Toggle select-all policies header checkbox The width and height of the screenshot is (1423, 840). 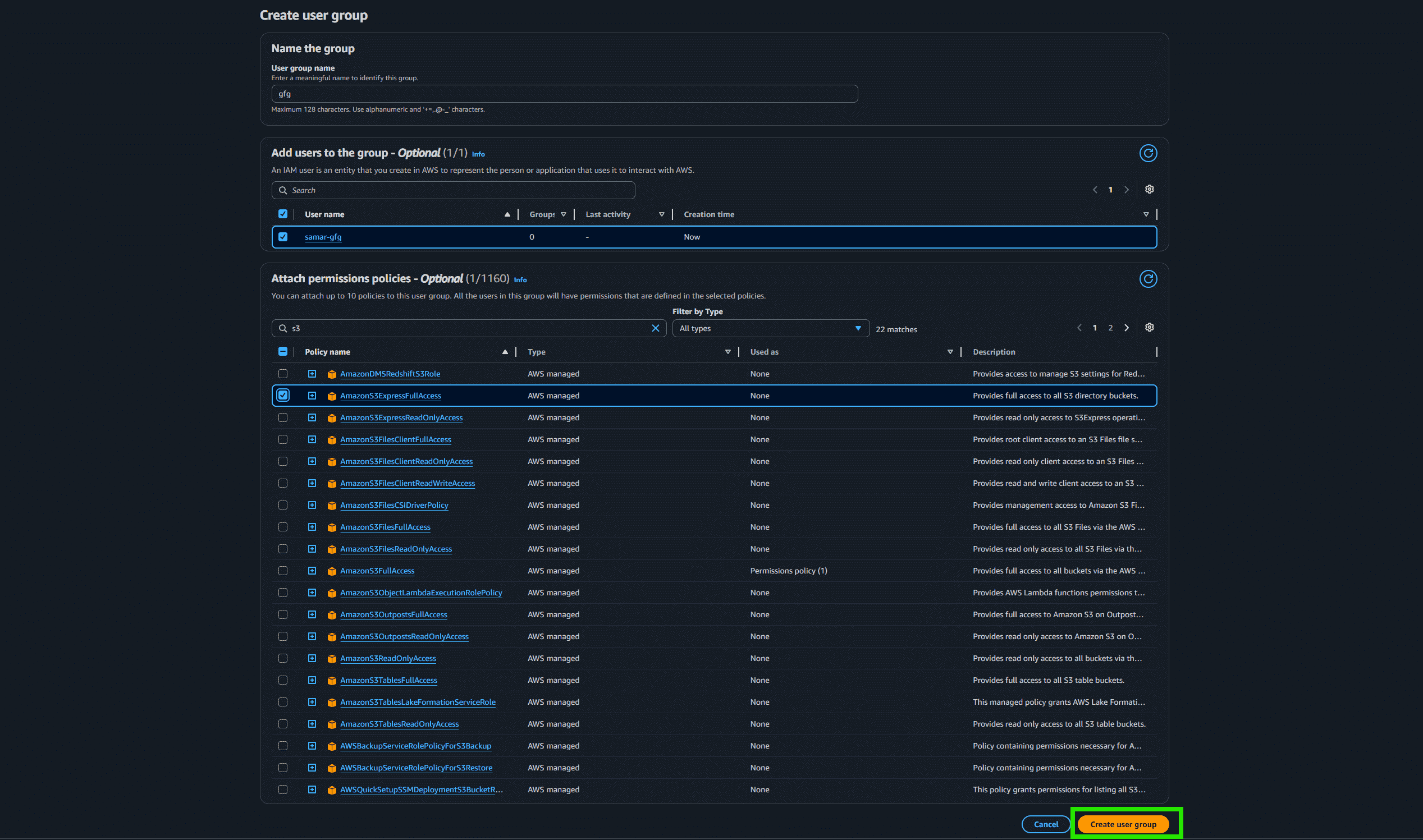point(282,351)
